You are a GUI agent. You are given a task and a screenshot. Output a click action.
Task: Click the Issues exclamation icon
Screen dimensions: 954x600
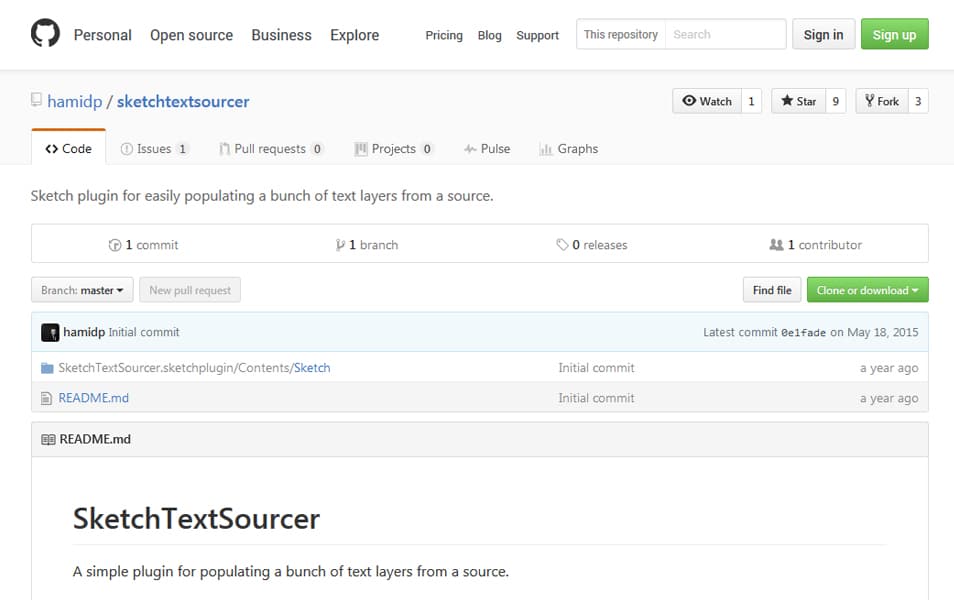pyautogui.click(x=127, y=148)
